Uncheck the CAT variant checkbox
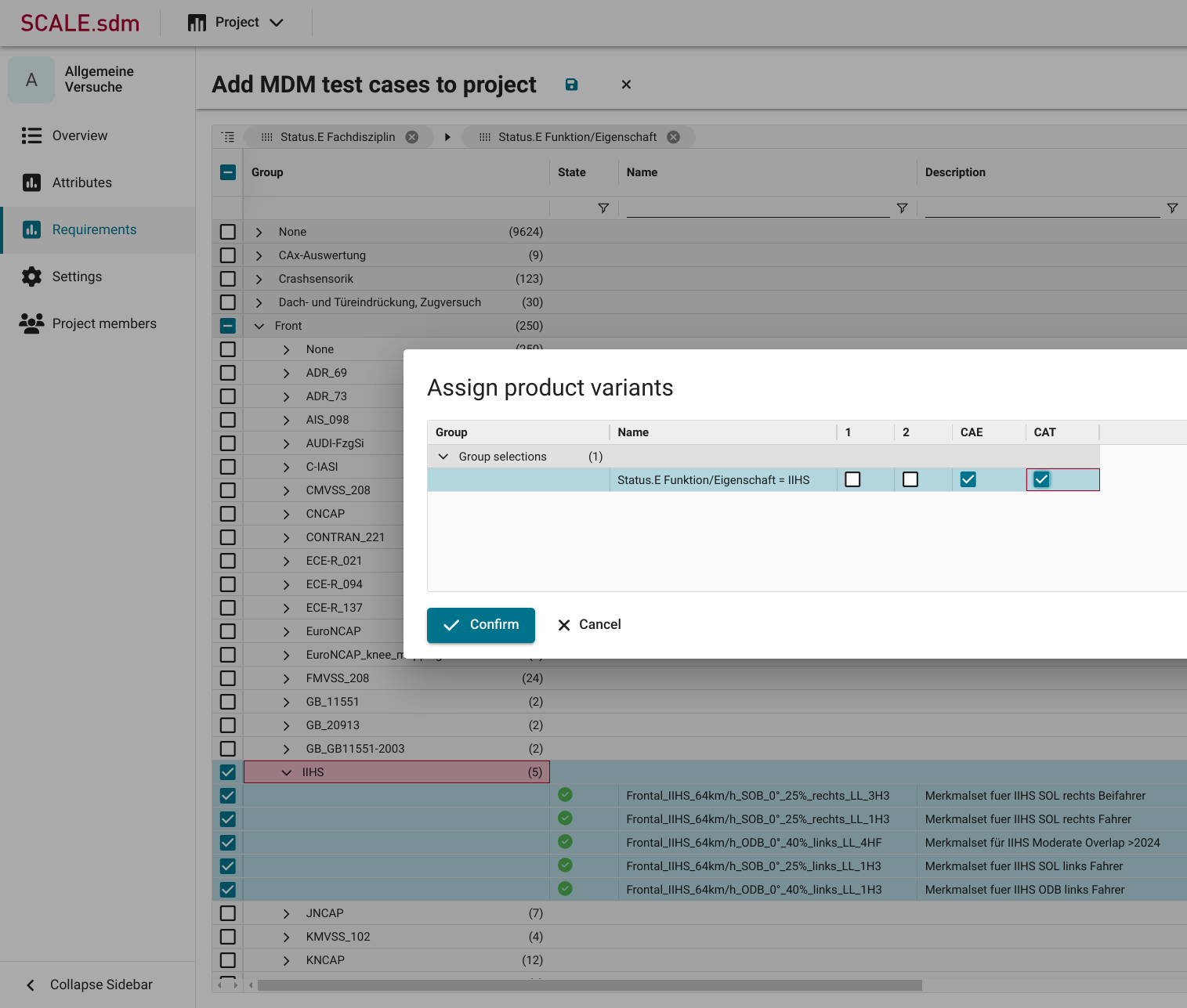This screenshot has width=1187, height=1008. 1041,479
